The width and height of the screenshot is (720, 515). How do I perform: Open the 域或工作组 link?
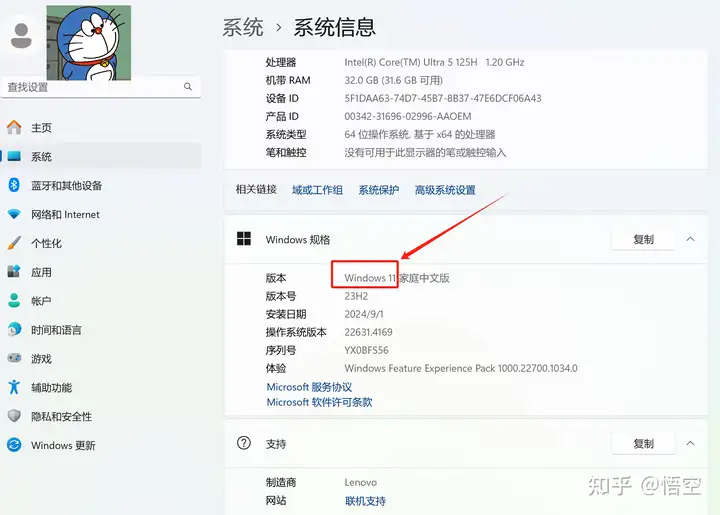[x=317, y=190]
